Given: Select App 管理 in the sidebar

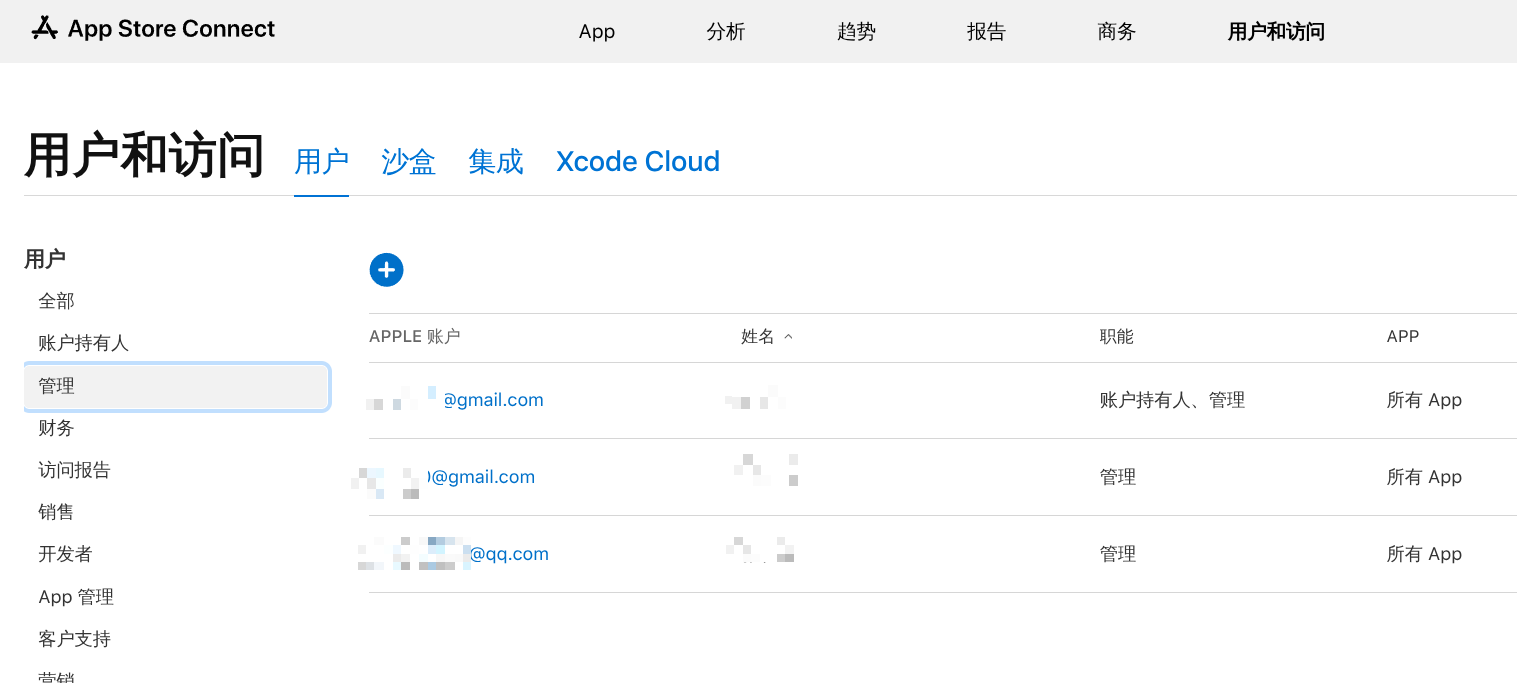Looking at the screenshot, I should point(76,597).
